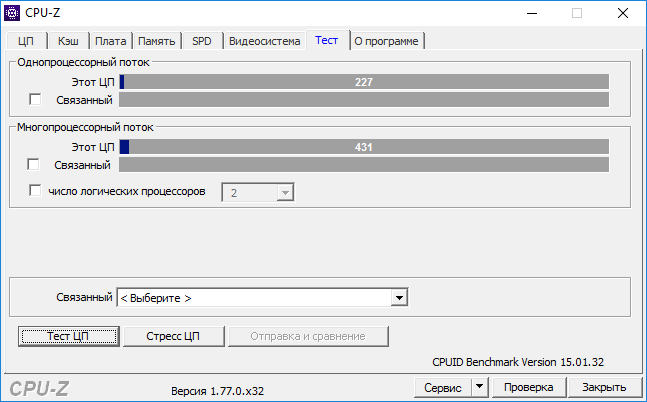Image resolution: width=647 pixels, height=402 pixels.
Task: Tick the число логических процессоров checkbox
Action: [35, 191]
